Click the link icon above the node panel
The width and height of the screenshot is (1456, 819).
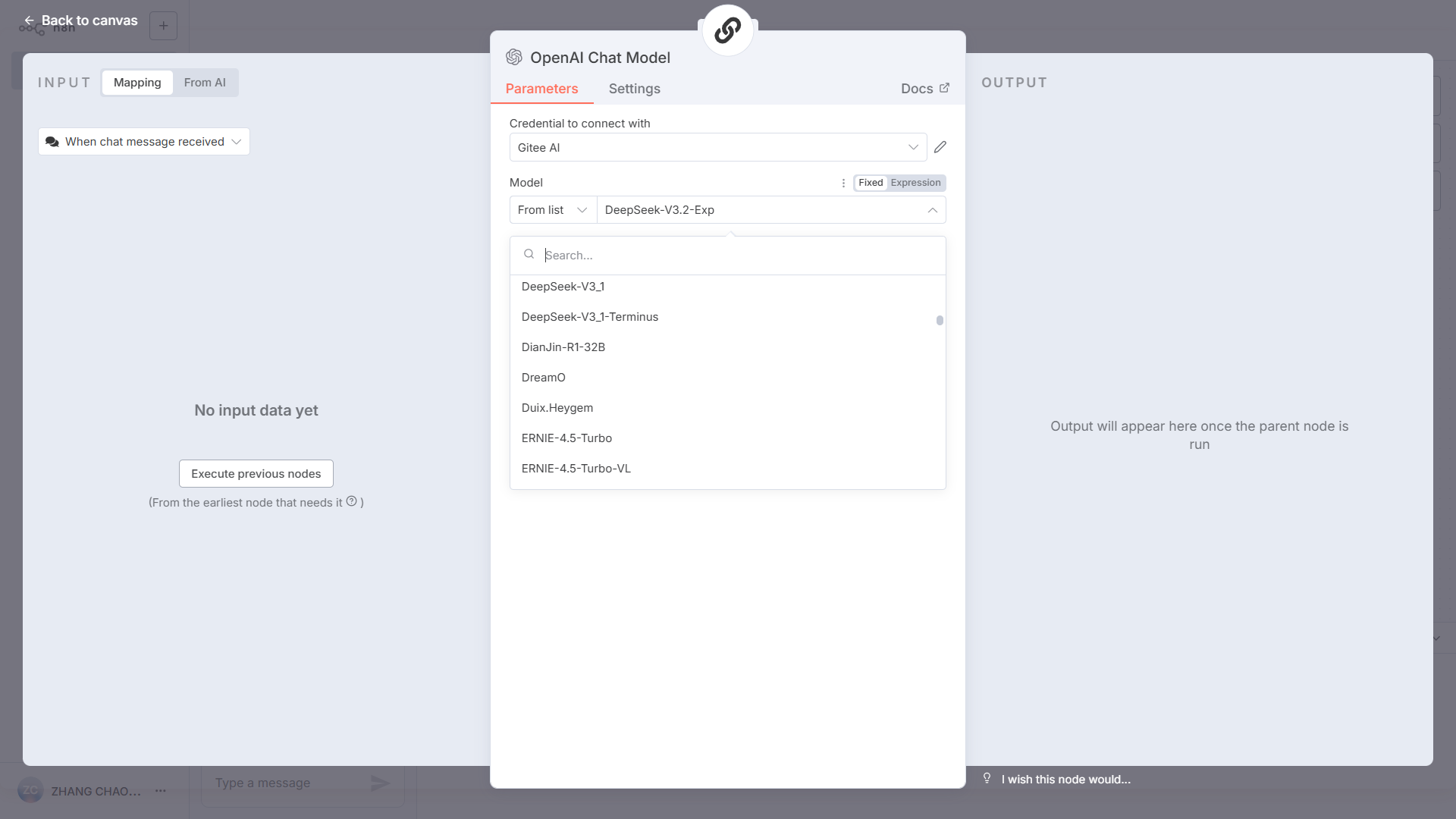click(x=727, y=30)
